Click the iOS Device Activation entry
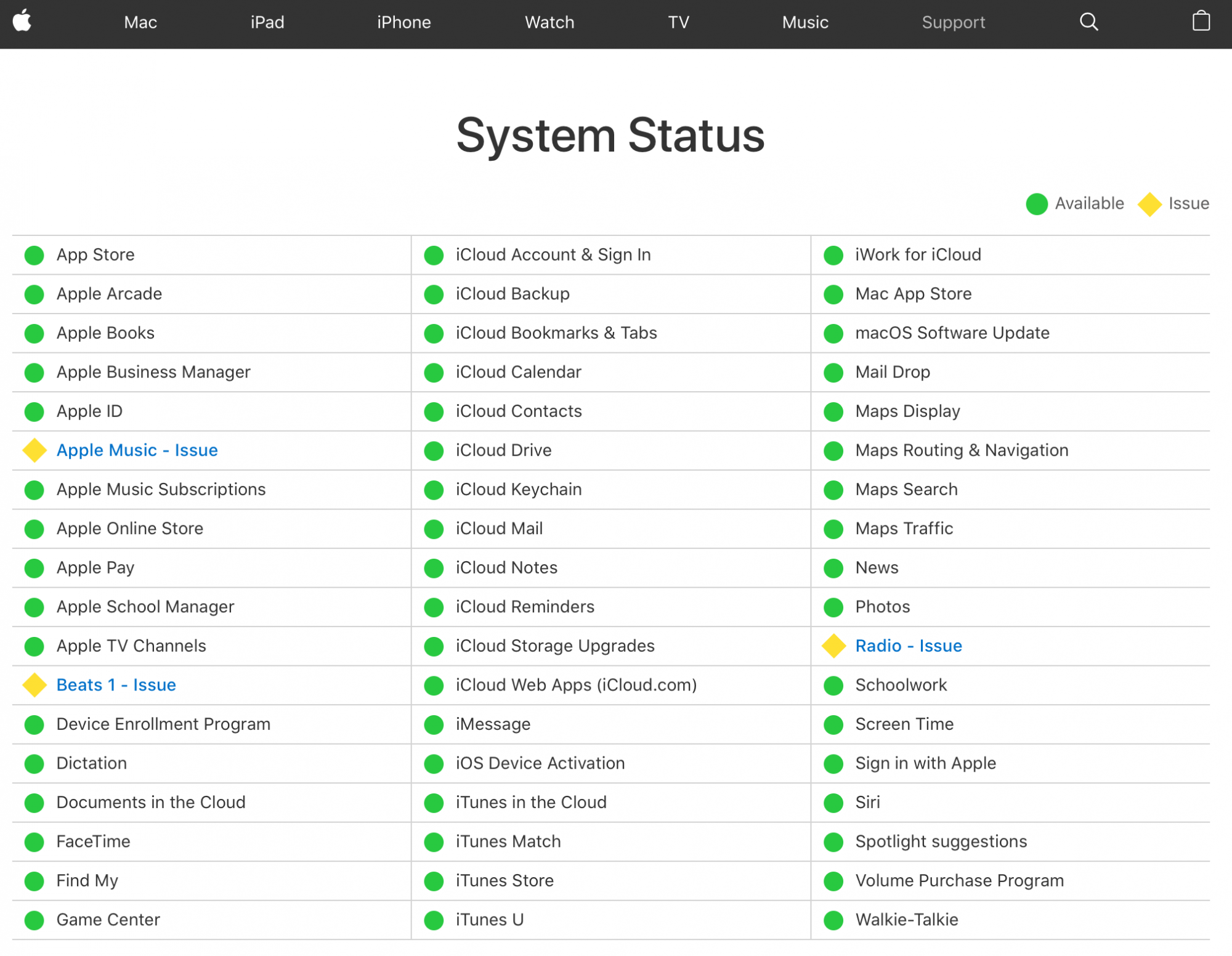The height and width of the screenshot is (956, 1232). tap(540, 763)
